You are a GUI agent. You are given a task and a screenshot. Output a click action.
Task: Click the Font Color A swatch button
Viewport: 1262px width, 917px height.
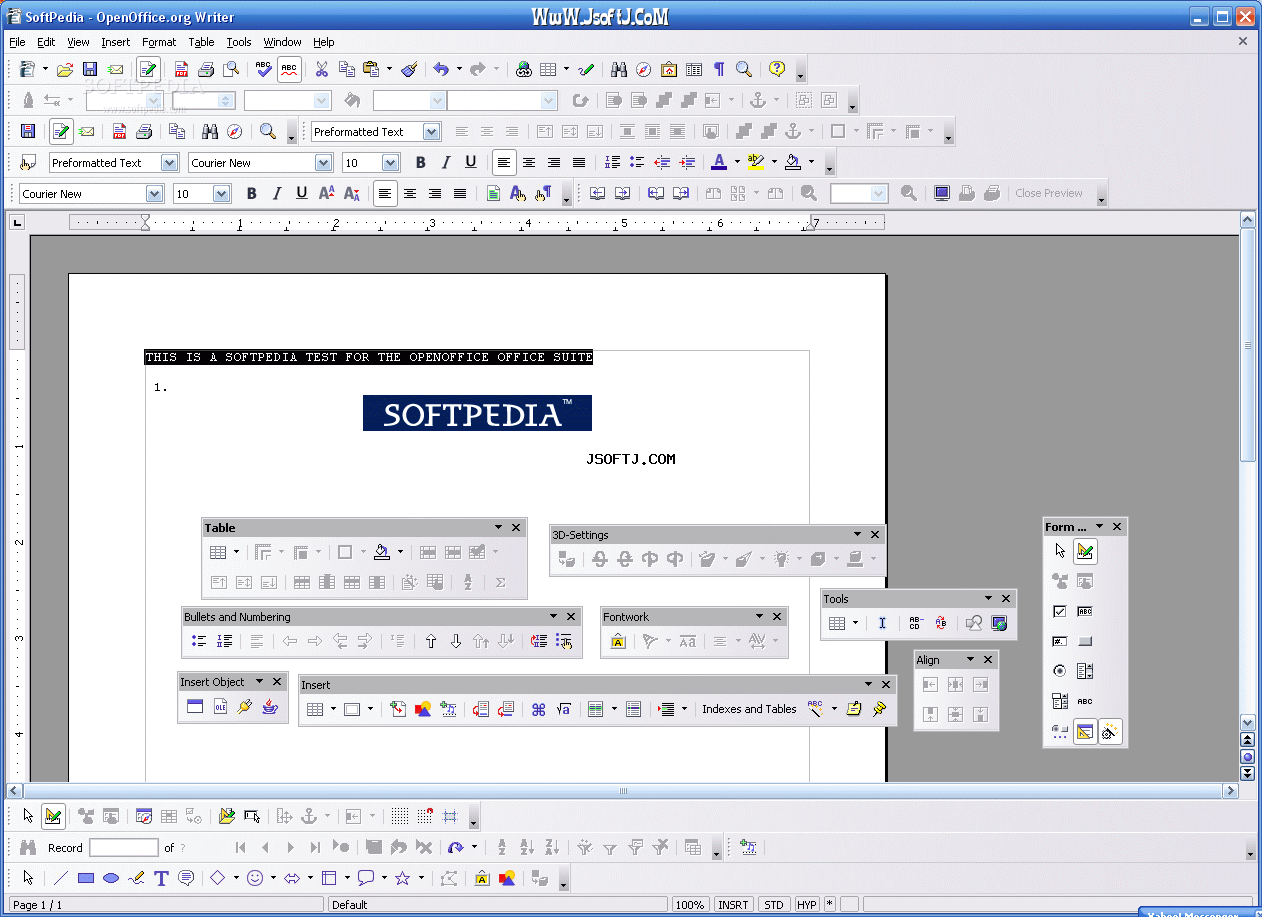click(x=719, y=163)
